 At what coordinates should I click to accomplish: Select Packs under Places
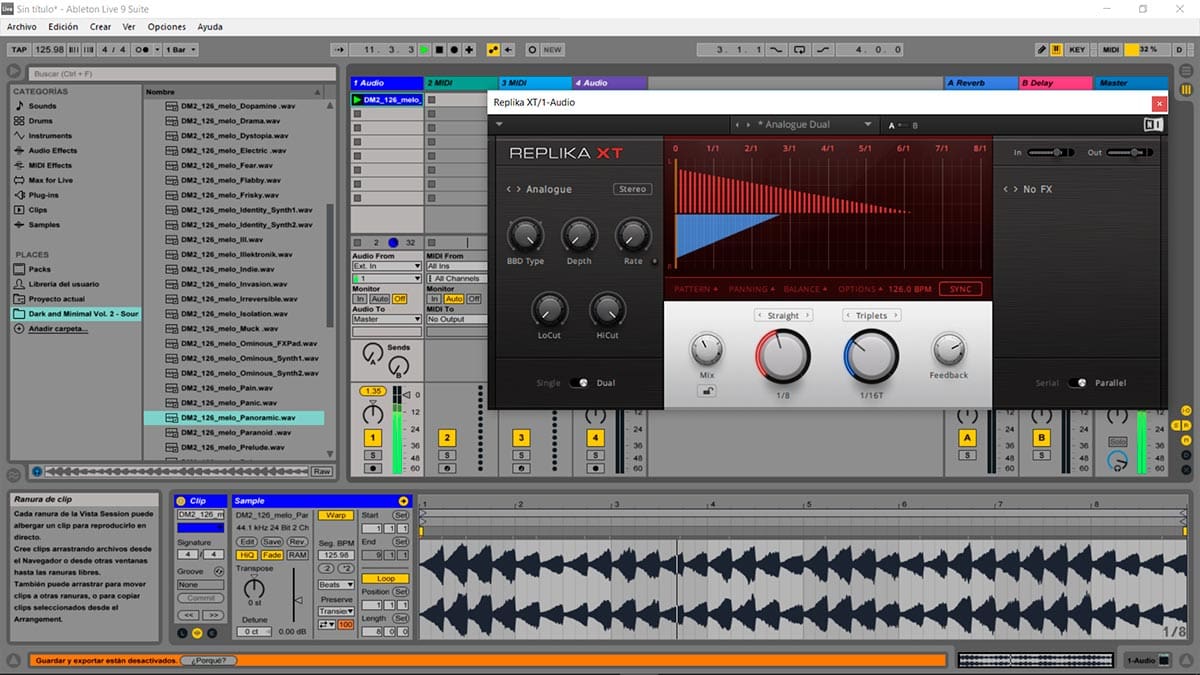39,269
